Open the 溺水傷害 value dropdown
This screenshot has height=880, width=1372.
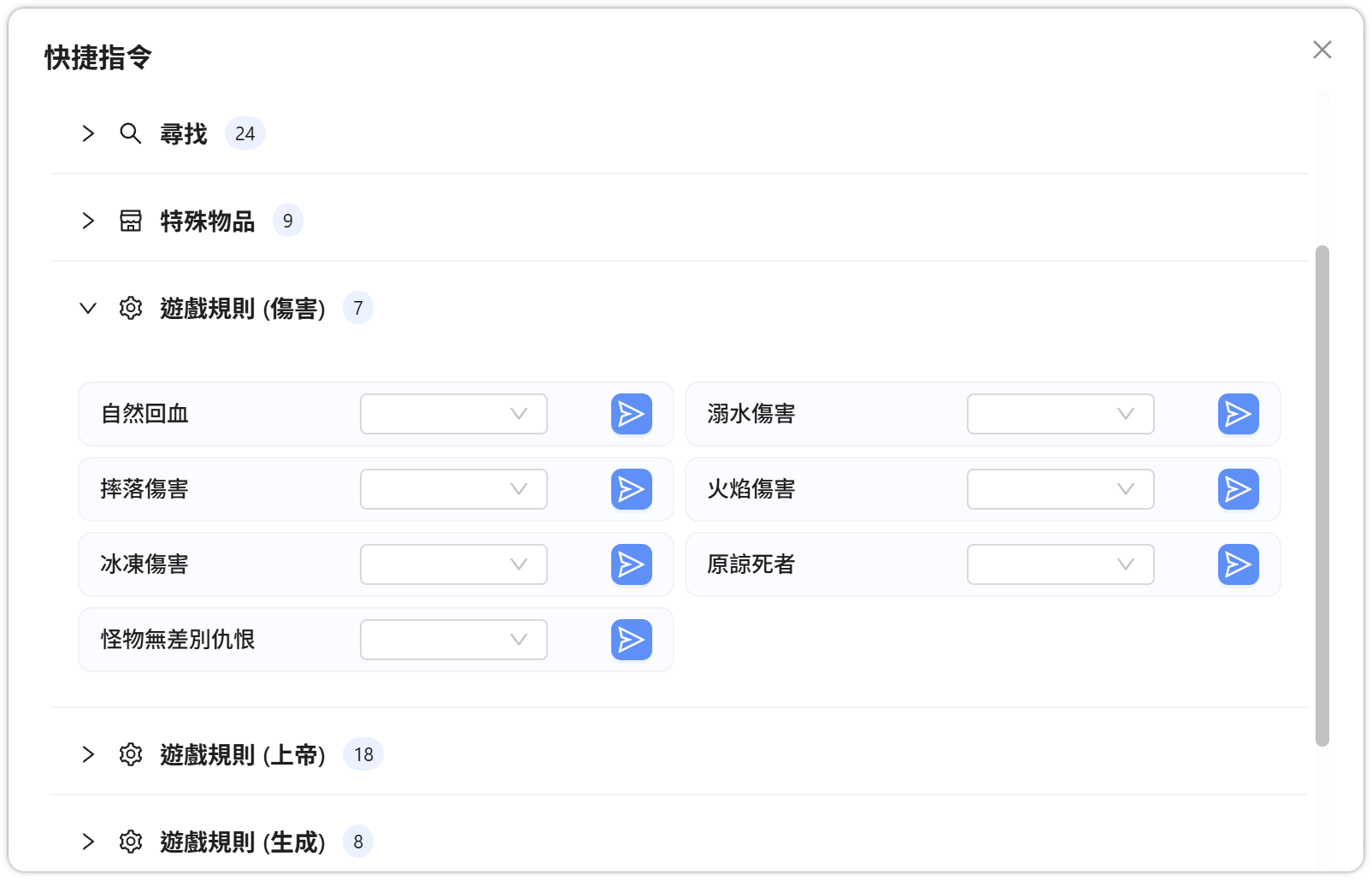point(1060,414)
